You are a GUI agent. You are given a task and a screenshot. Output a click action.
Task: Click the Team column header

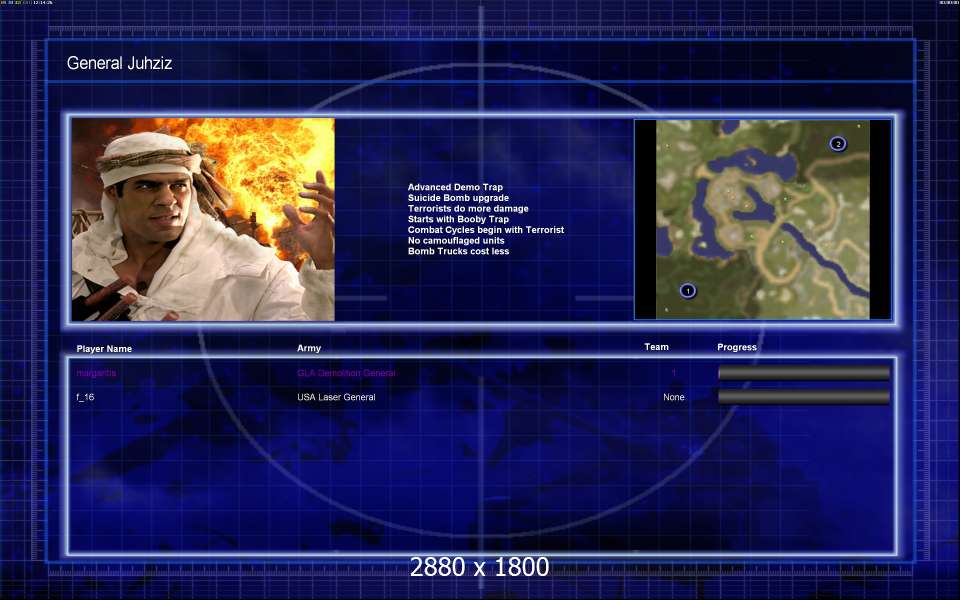[x=656, y=347]
